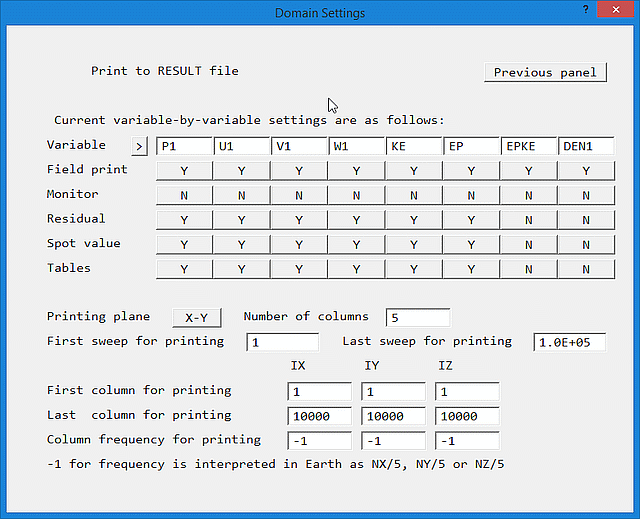Toggle Field print for EP
640x519 pixels.
click(471, 171)
